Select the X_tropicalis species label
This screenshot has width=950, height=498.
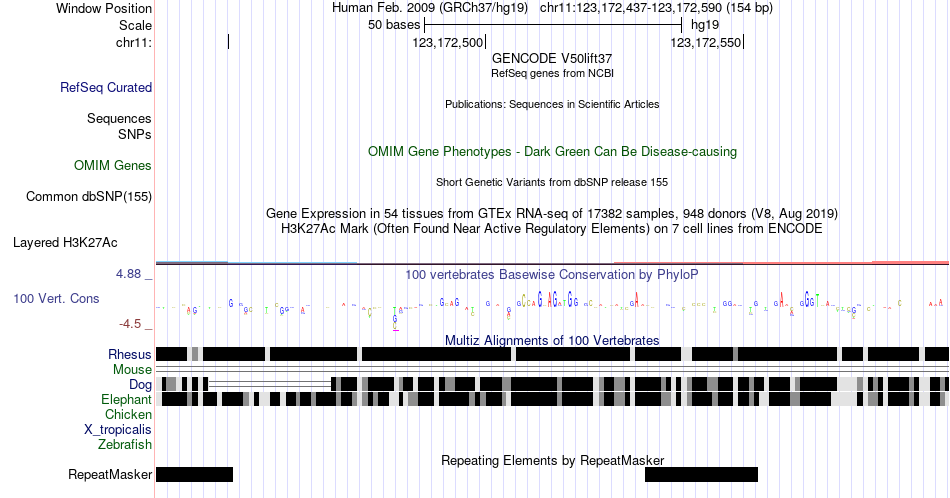point(118,430)
